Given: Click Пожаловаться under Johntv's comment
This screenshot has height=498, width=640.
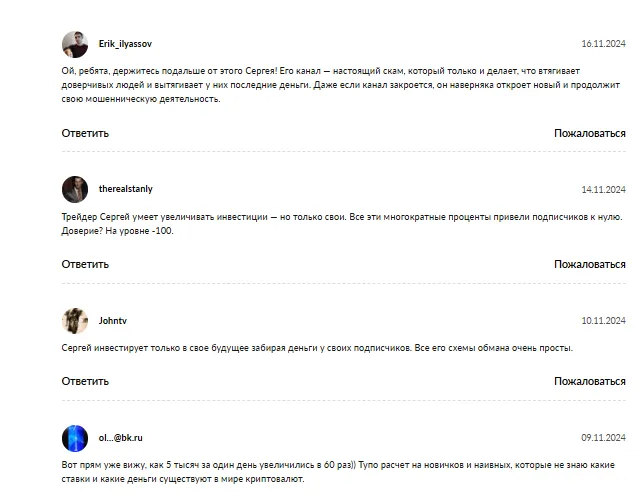Looking at the screenshot, I should pos(590,381).
